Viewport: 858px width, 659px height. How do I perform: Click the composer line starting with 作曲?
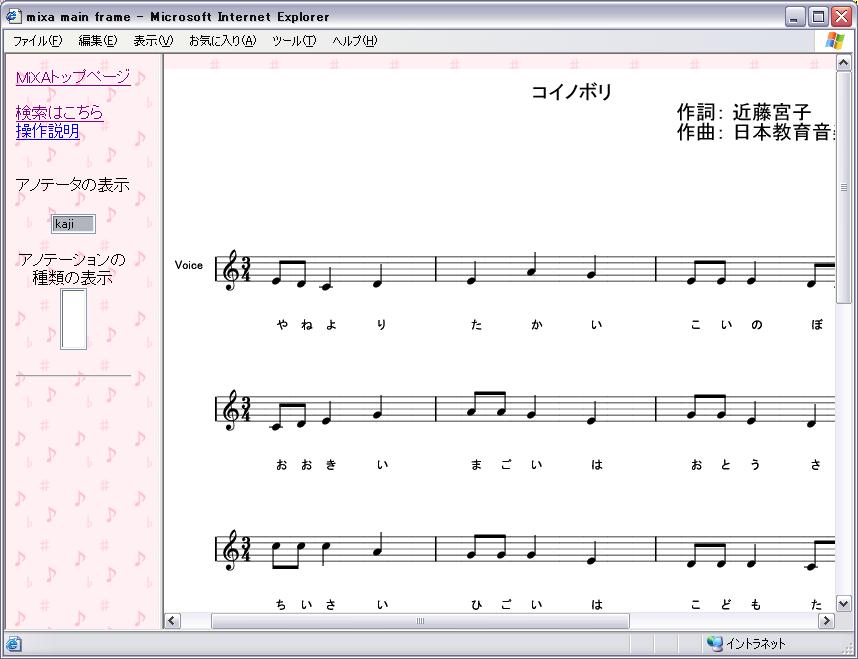click(756, 132)
